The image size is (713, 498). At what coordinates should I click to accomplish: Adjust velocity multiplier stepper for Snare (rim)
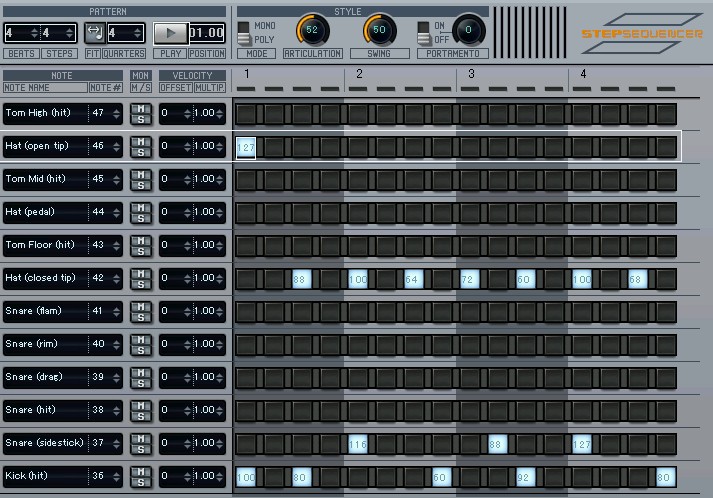[220, 345]
